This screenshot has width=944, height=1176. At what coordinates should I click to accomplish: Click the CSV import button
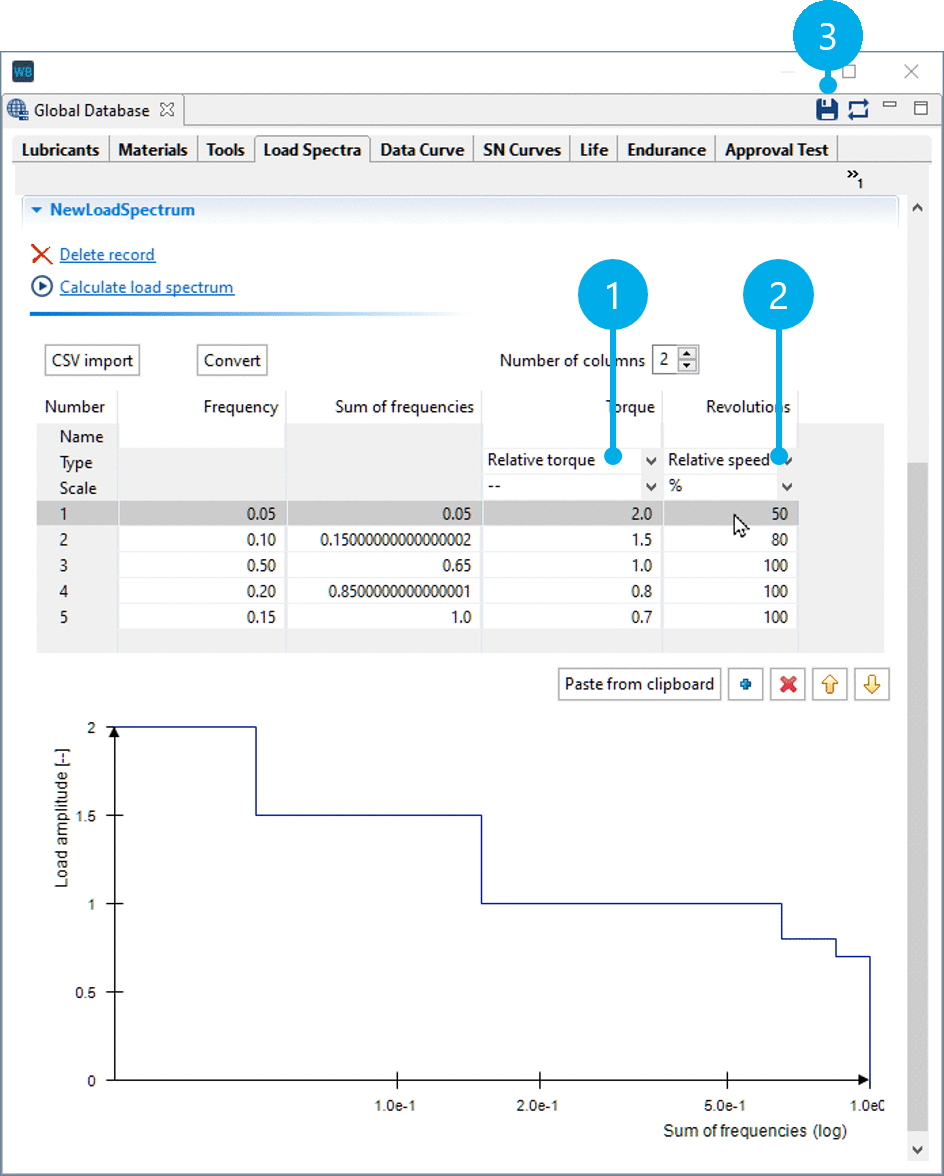click(92, 360)
